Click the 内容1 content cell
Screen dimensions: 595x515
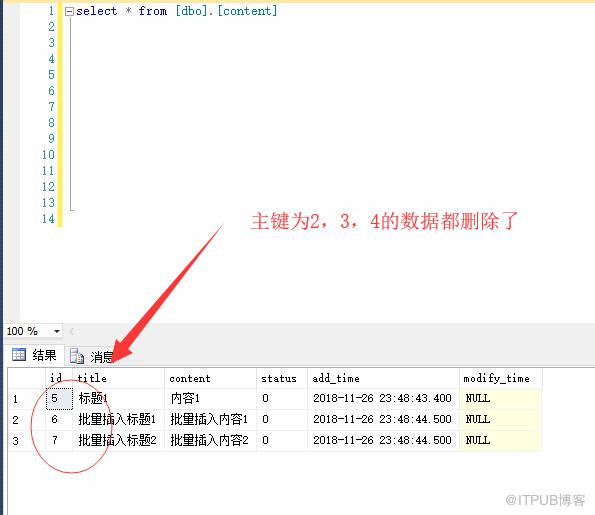coord(211,398)
